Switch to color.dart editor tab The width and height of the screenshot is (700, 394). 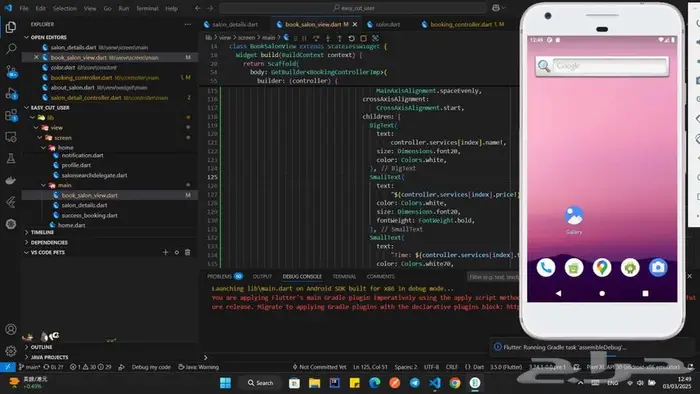tap(387, 25)
